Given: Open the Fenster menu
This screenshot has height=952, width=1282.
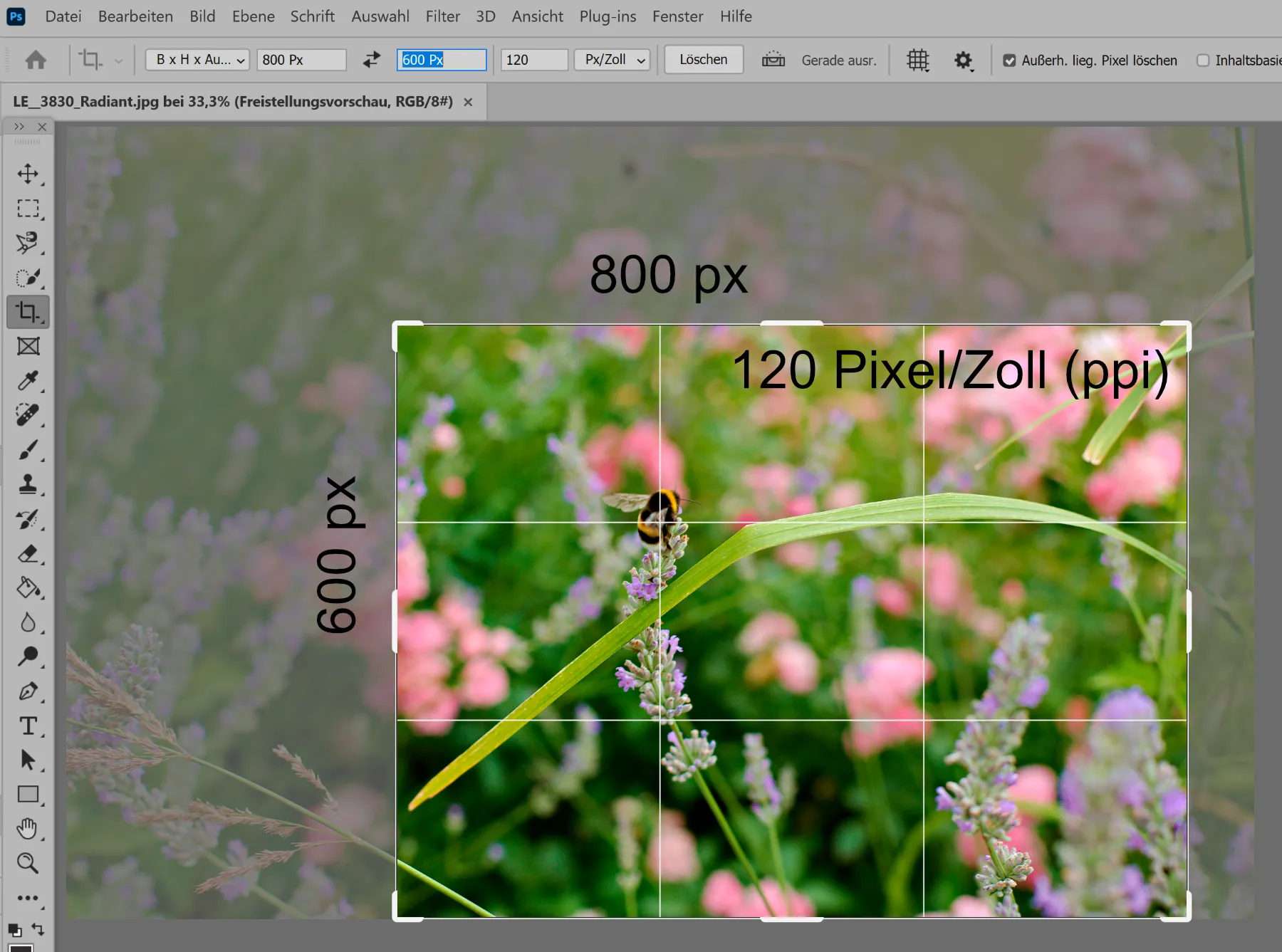Looking at the screenshot, I should pos(678,16).
